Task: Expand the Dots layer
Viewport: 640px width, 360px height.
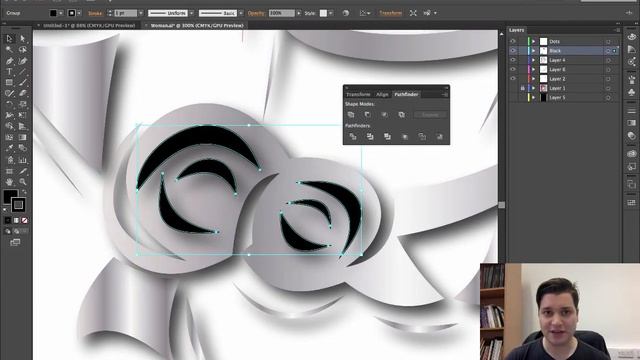Action: click(533, 41)
